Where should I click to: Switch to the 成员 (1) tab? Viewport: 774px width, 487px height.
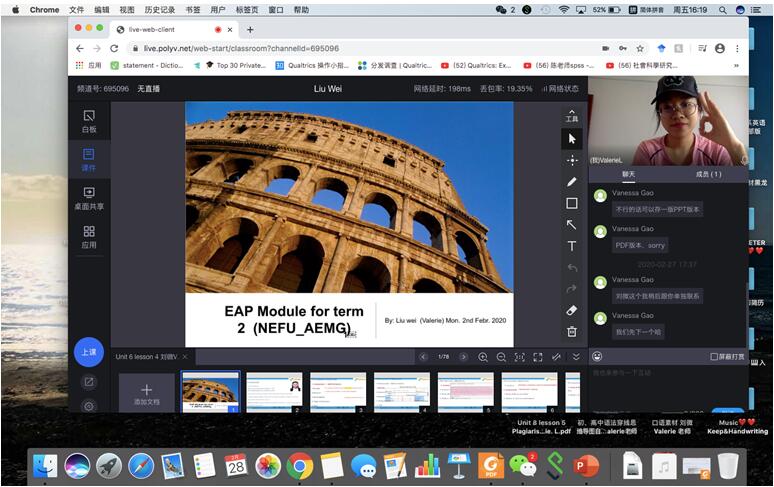coord(708,174)
